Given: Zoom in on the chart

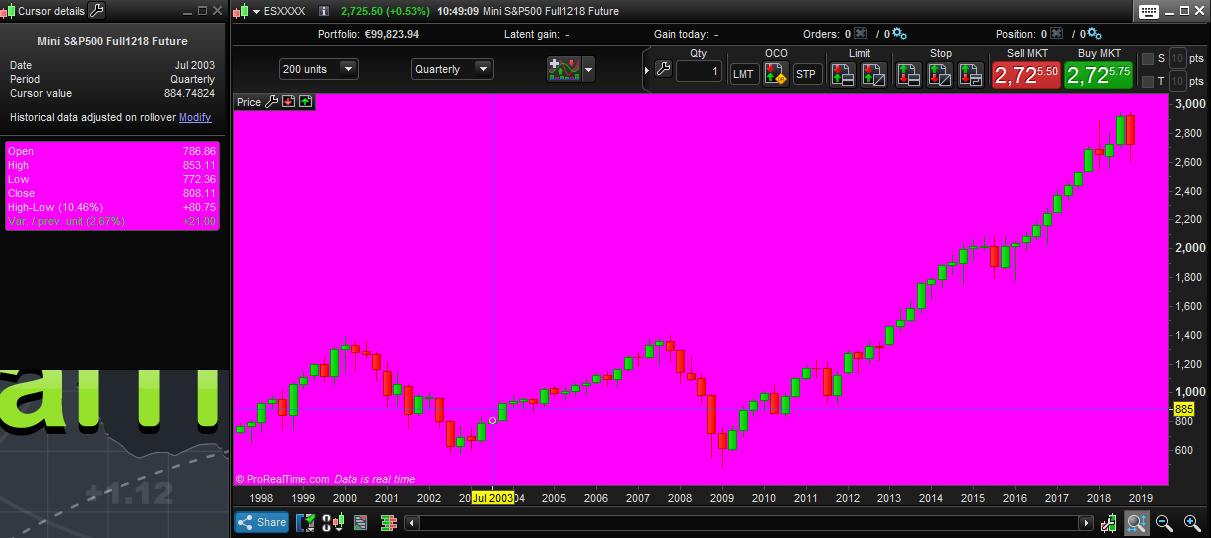Looking at the screenshot, I should [1192, 522].
